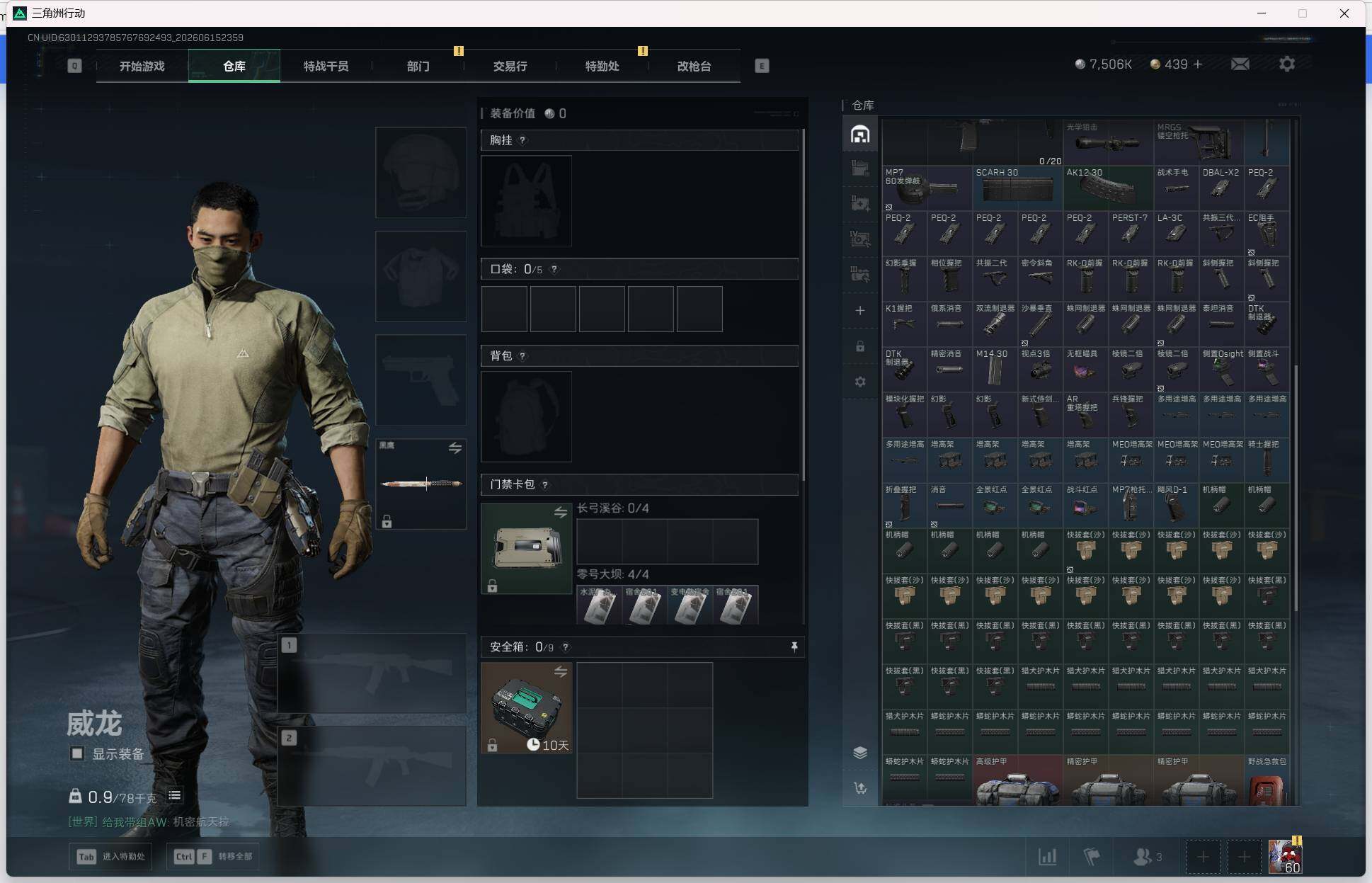Click the equipment panel scrollbar
The height and width of the screenshot is (883, 1372).
tap(803, 304)
